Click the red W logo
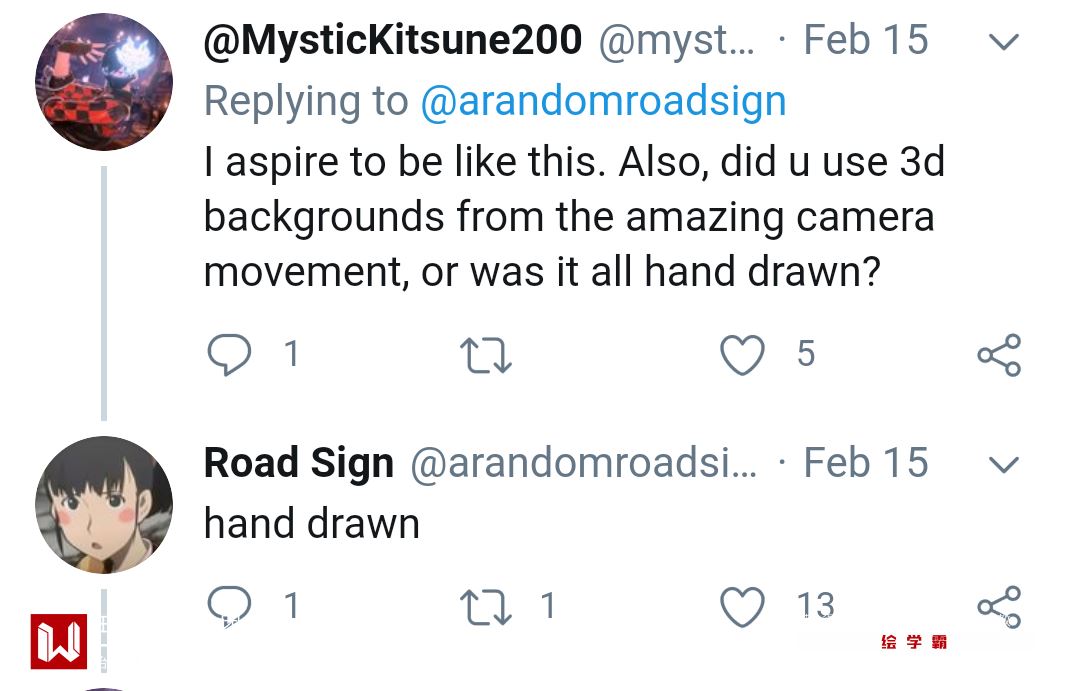Image resolution: width=1066 pixels, height=691 pixels. (59, 641)
